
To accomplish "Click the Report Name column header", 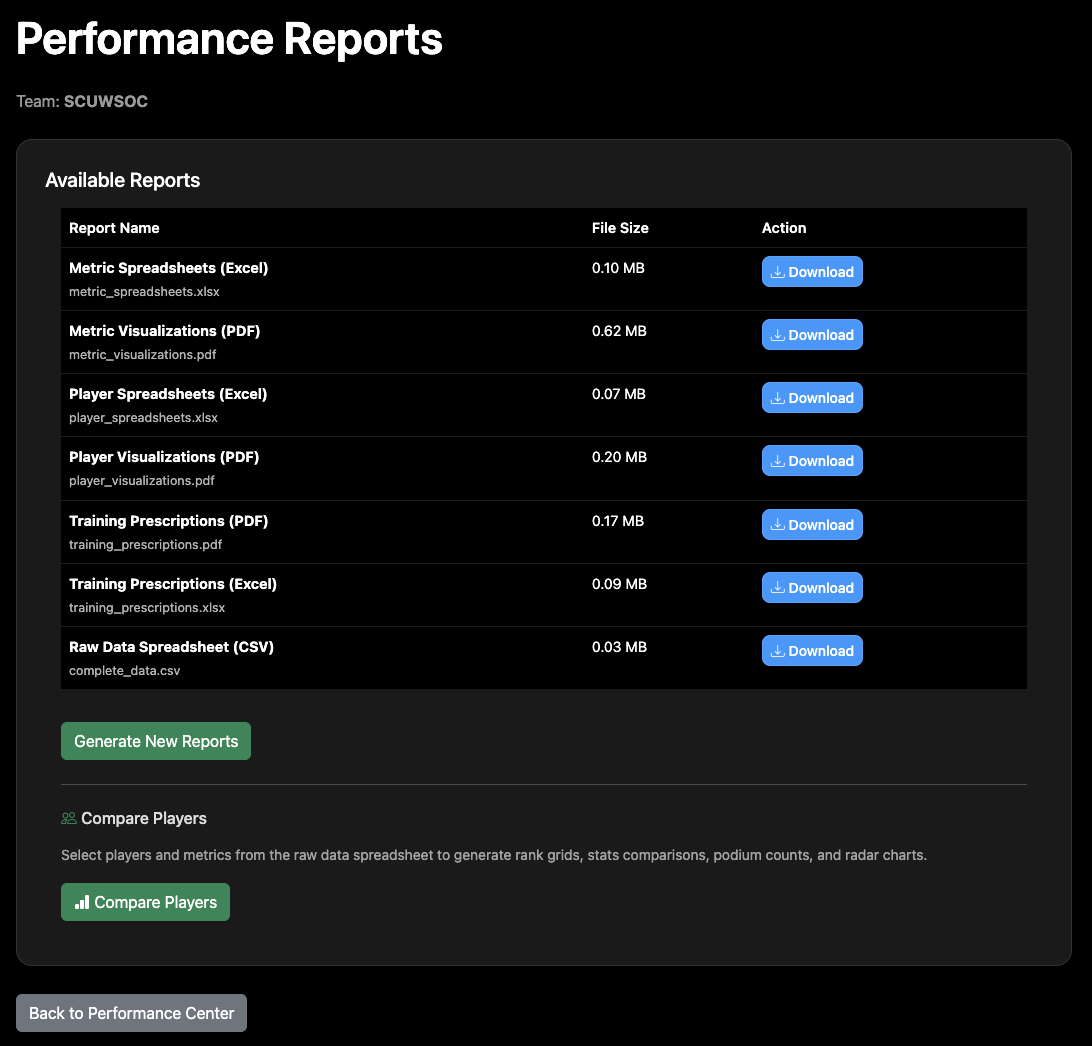I will click(x=114, y=228).
